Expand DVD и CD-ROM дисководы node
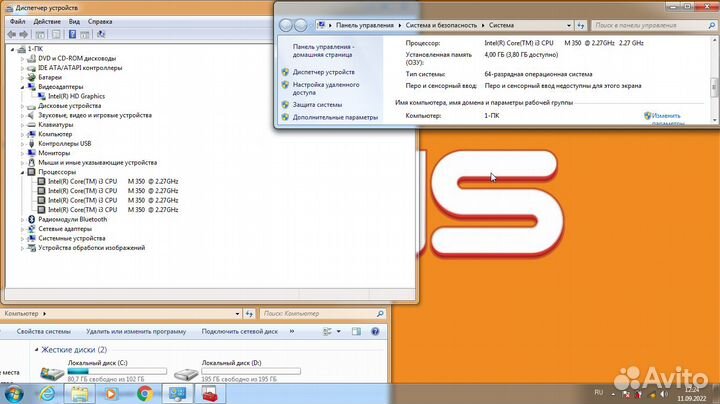This screenshot has width=720, height=404. pos(22,58)
